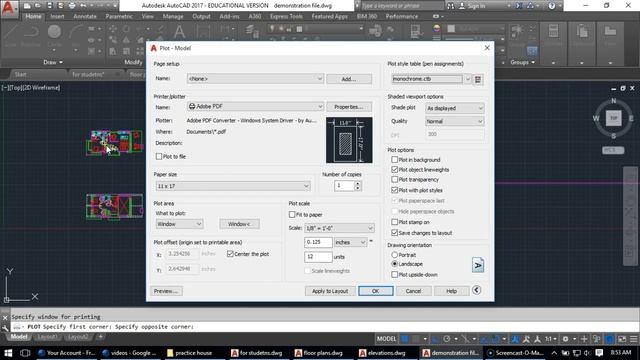Switch to the for students drawing file tab
Image resolution: width=640 pixels, height=360 pixels.
click(x=88, y=74)
